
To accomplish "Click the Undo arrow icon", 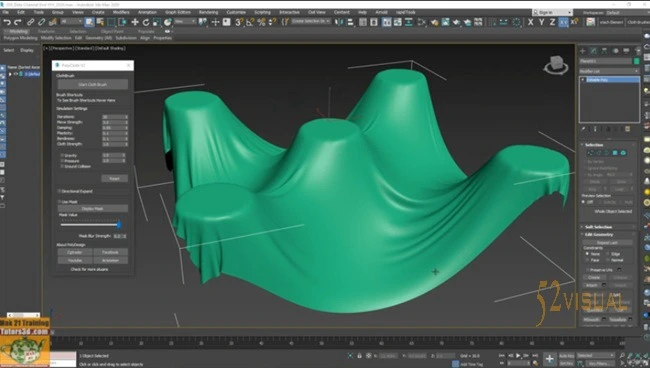I will 7,22.
